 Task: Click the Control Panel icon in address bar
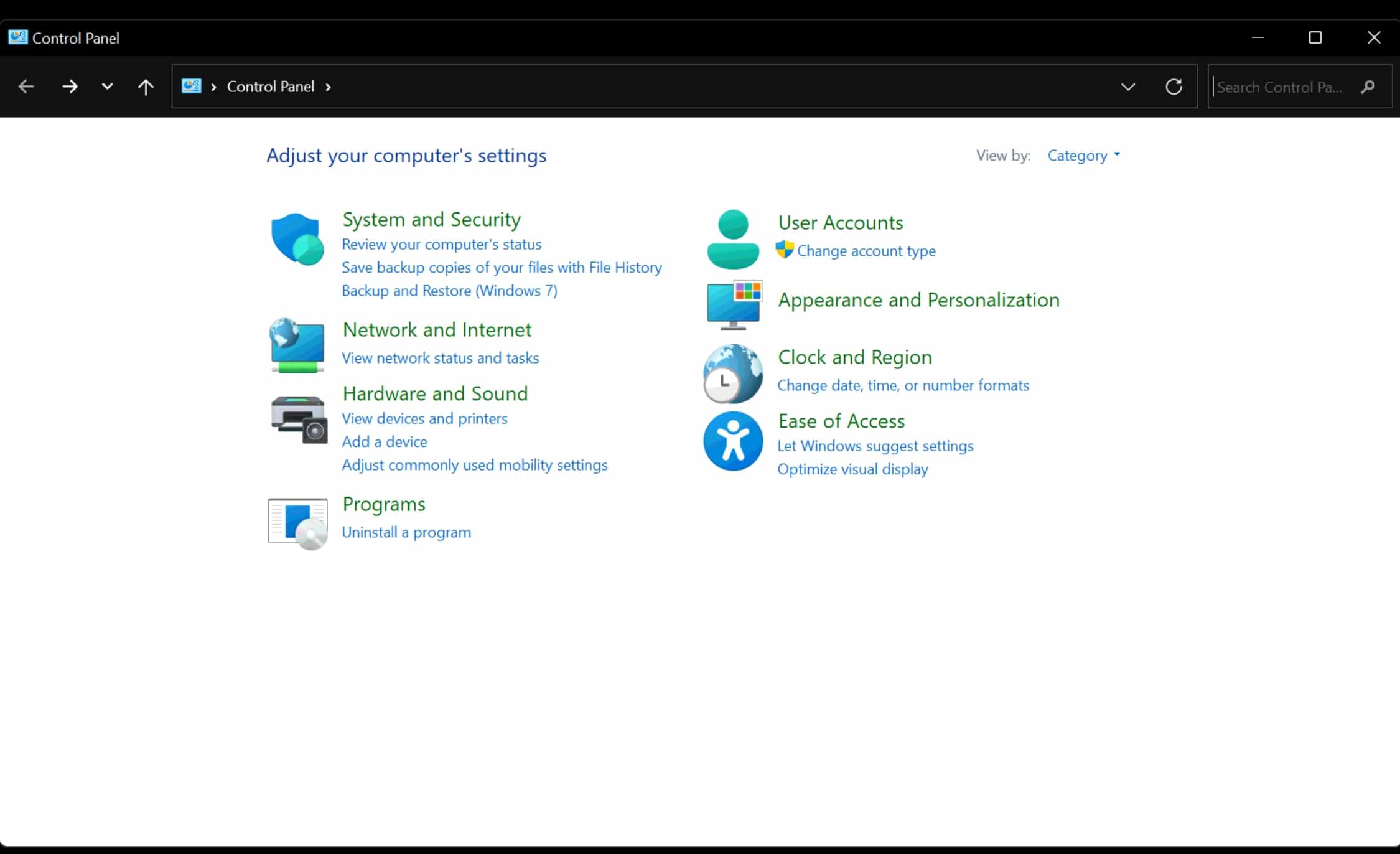click(x=191, y=86)
